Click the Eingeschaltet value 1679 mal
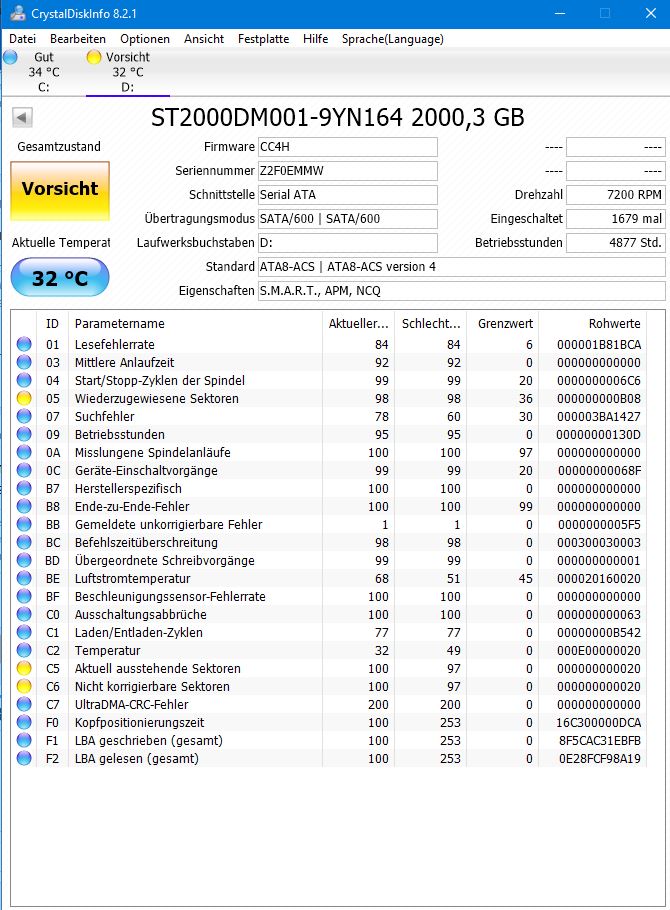 (x=615, y=219)
